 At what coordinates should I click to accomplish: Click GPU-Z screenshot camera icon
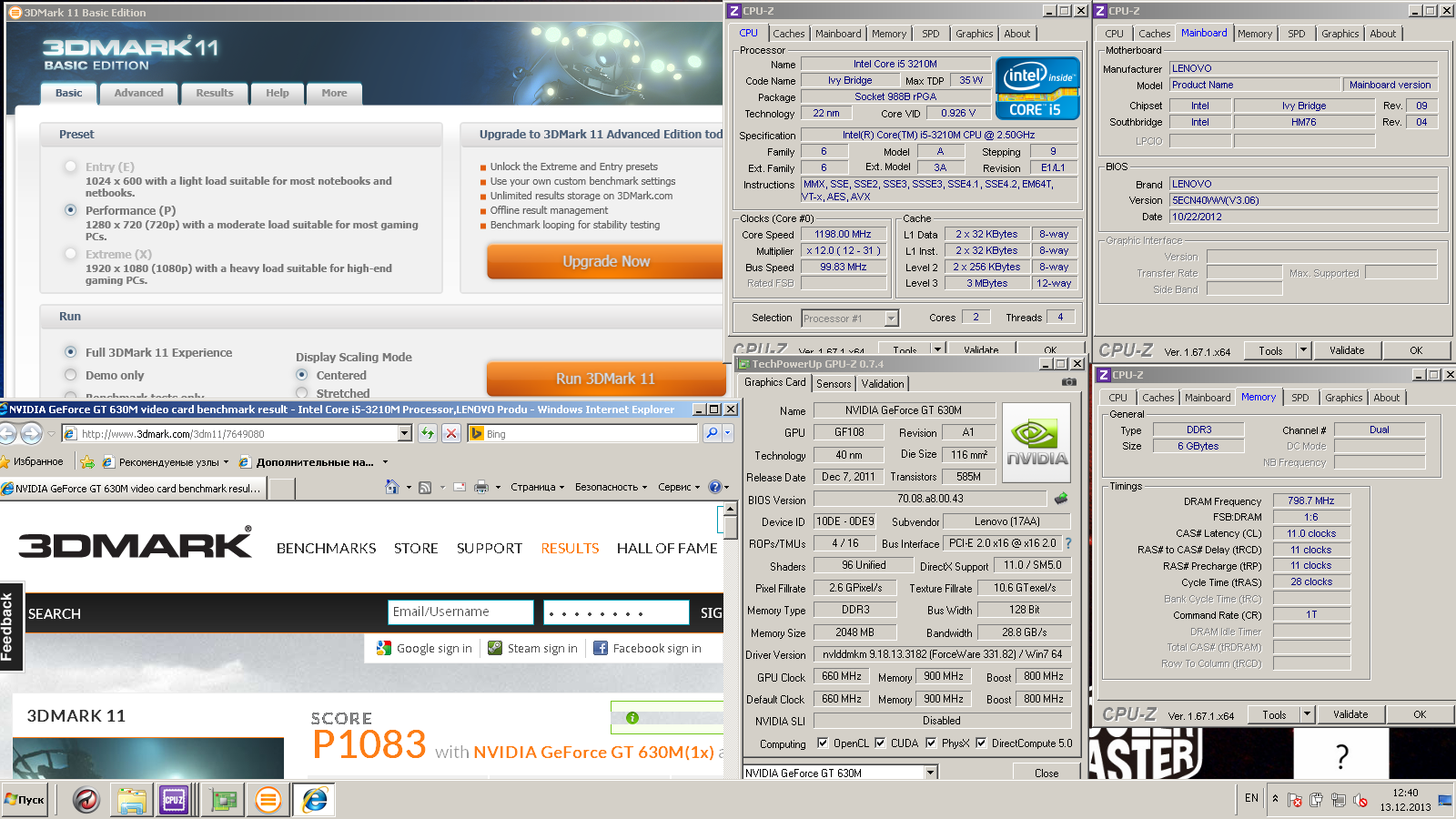point(1069,382)
